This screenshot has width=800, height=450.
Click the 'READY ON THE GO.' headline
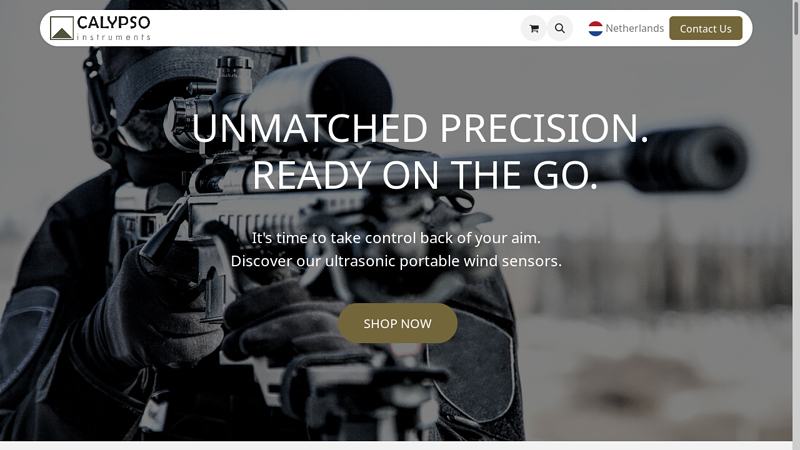(424, 175)
